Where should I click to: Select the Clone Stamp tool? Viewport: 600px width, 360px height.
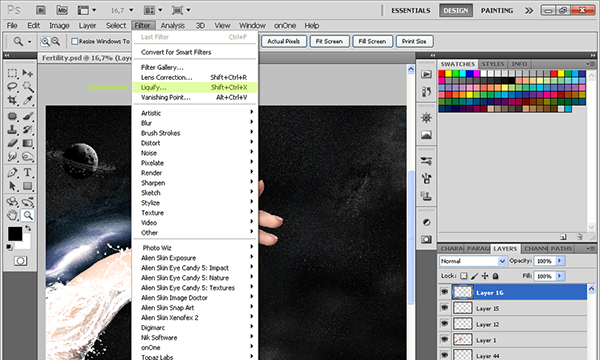12,129
